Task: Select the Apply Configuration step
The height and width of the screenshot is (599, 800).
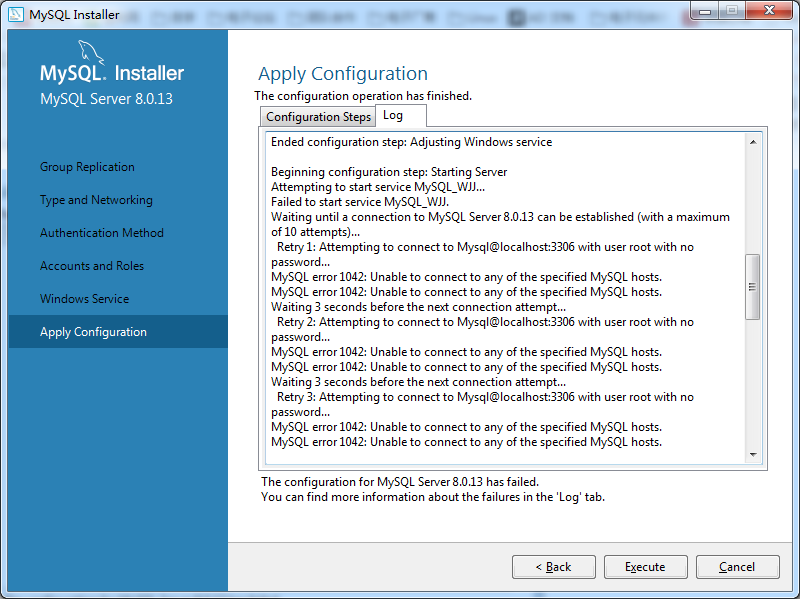Action: click(x=118, y=332)
